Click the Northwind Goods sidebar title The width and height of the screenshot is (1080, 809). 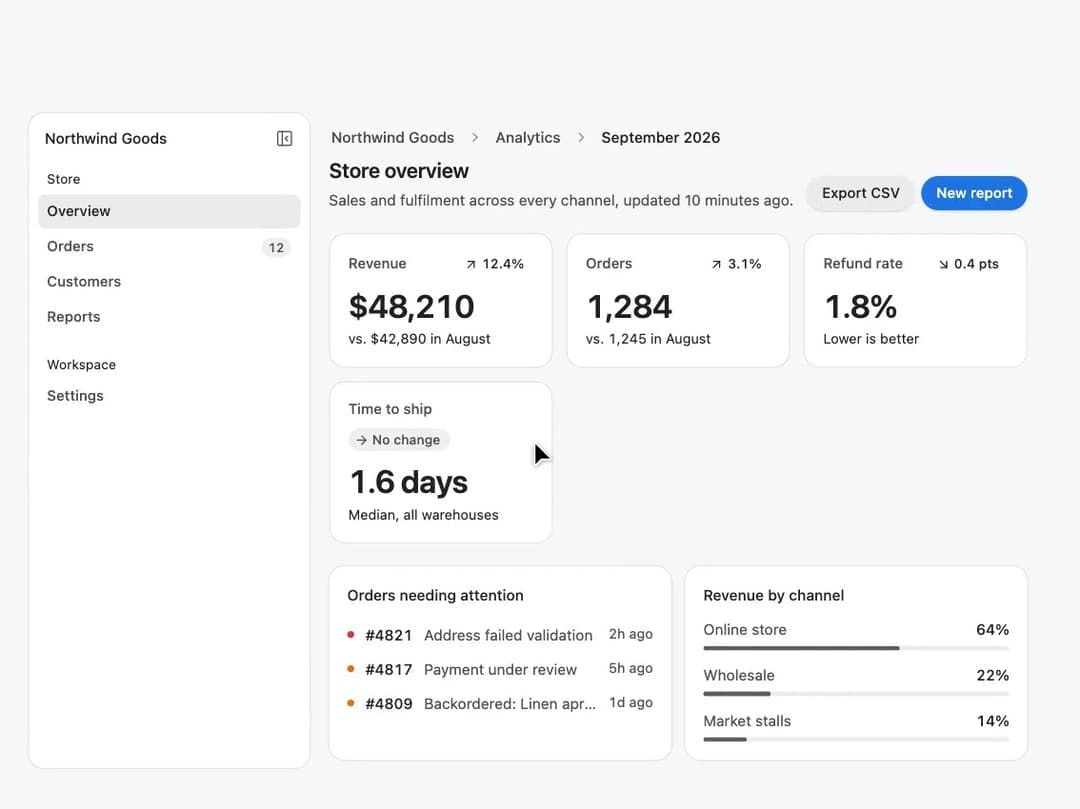106,138
